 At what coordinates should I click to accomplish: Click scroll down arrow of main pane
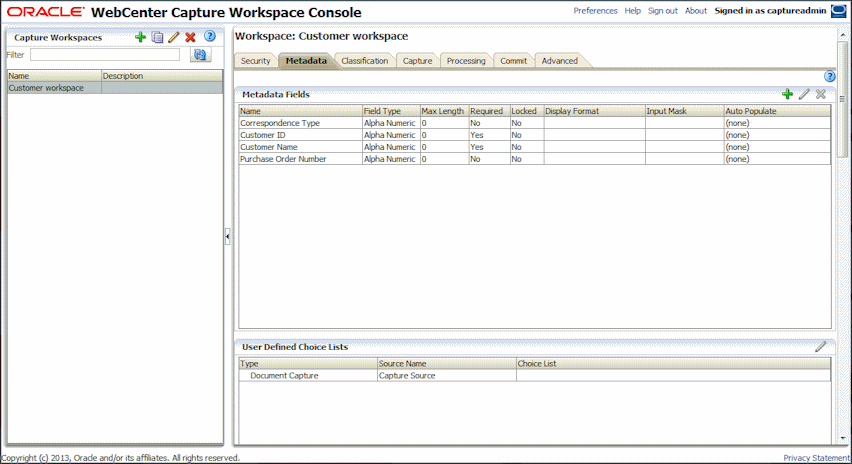coord(843,438)
